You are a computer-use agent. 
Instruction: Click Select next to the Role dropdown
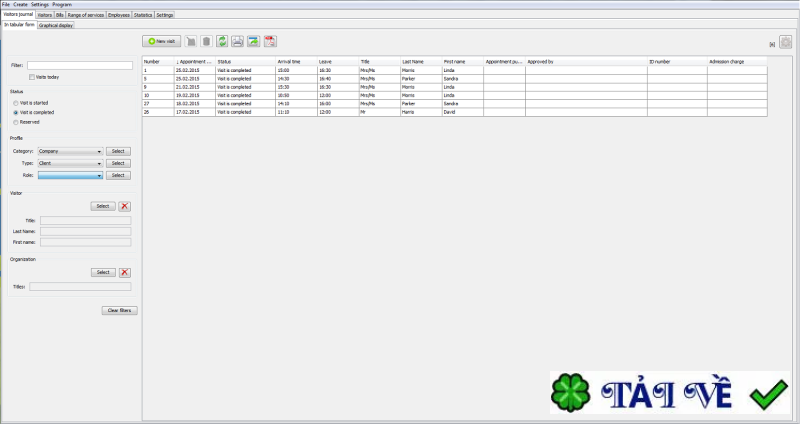pos(118,176)
